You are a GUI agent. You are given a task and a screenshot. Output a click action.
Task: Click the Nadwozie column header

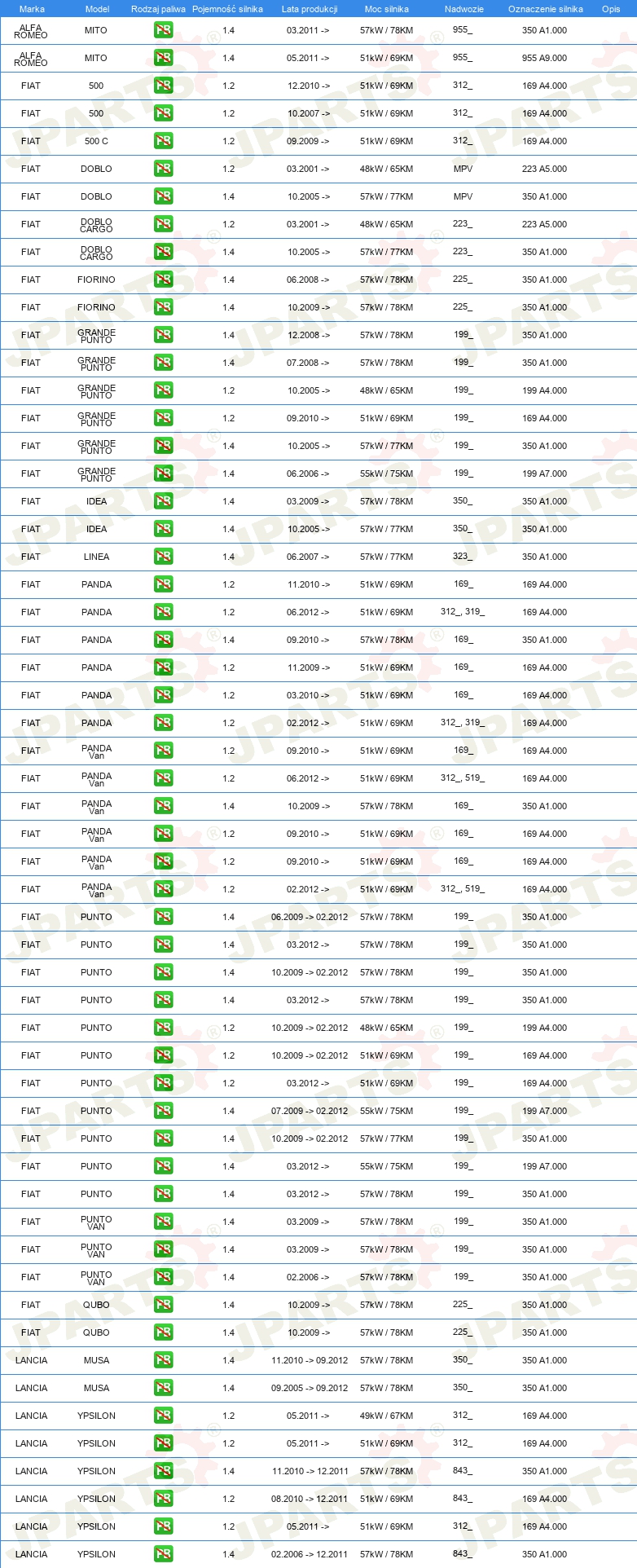pos(464,9)
